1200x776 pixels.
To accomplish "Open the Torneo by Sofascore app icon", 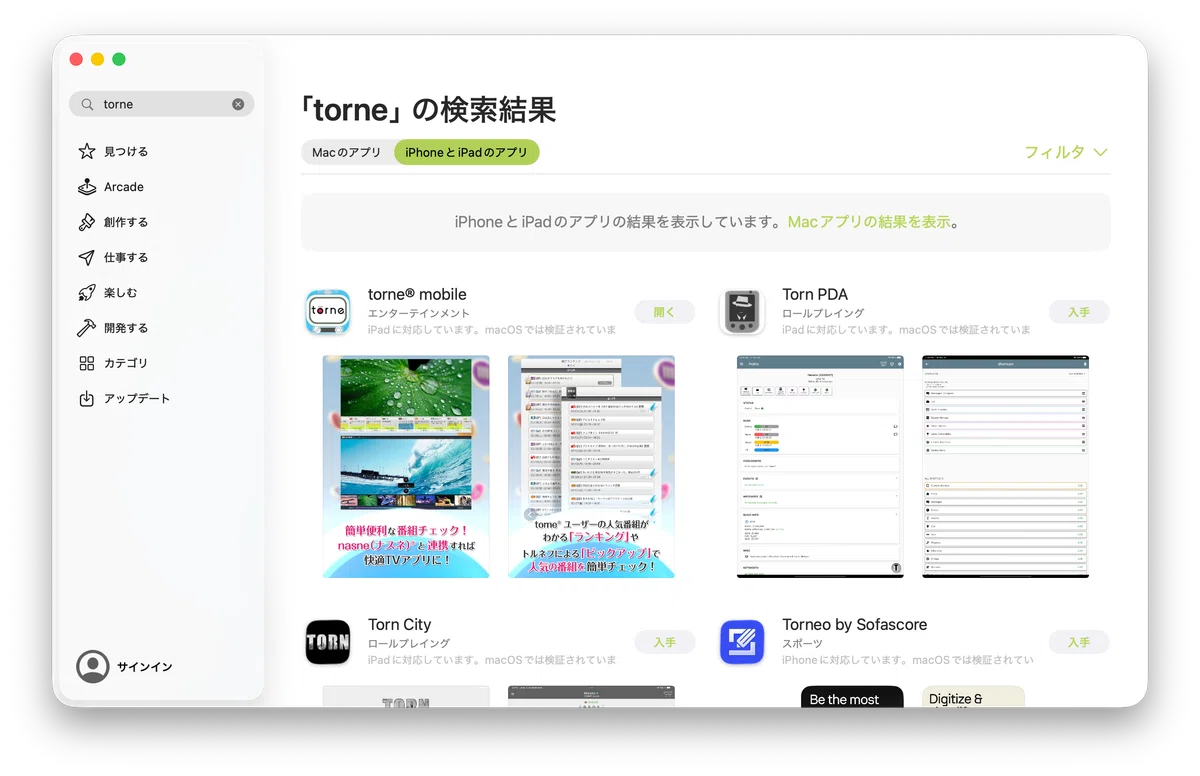I will 742,642.
